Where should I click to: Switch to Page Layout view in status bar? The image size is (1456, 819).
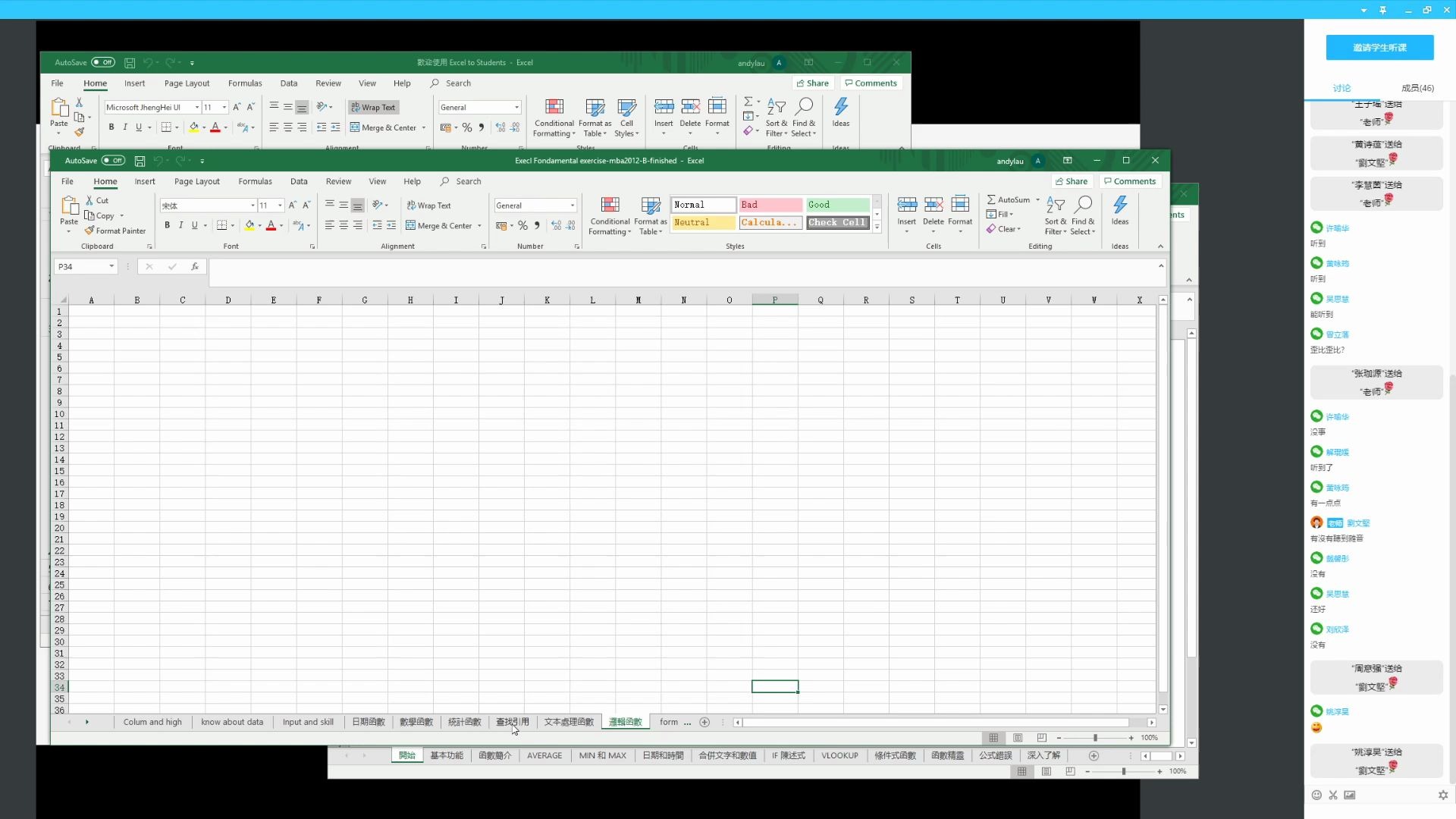[x=1018, y=738]
